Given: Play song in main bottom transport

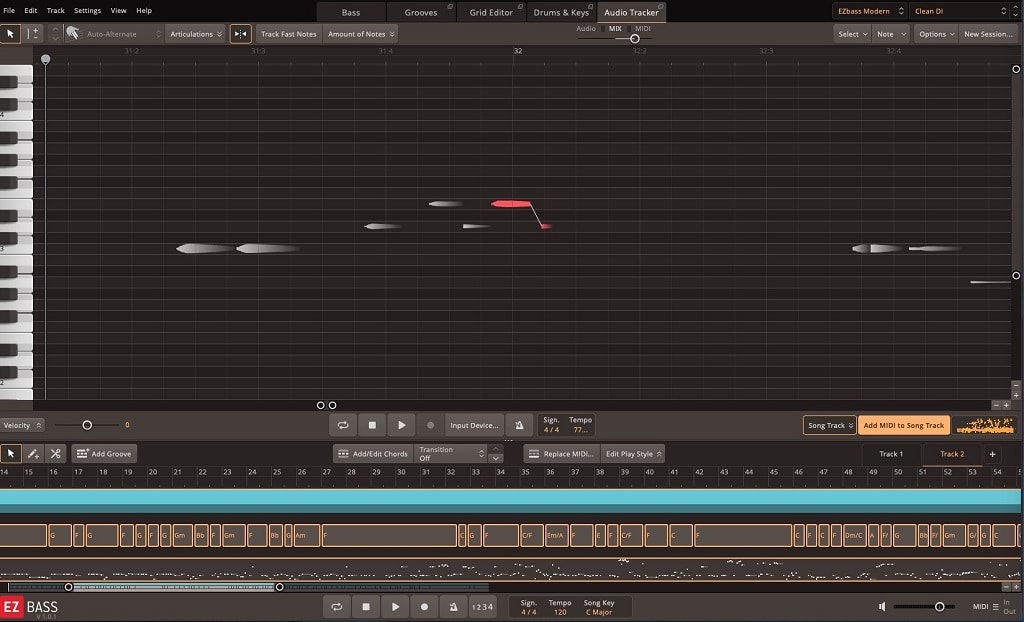Looking at the screenshot, I should click(395, 607).
